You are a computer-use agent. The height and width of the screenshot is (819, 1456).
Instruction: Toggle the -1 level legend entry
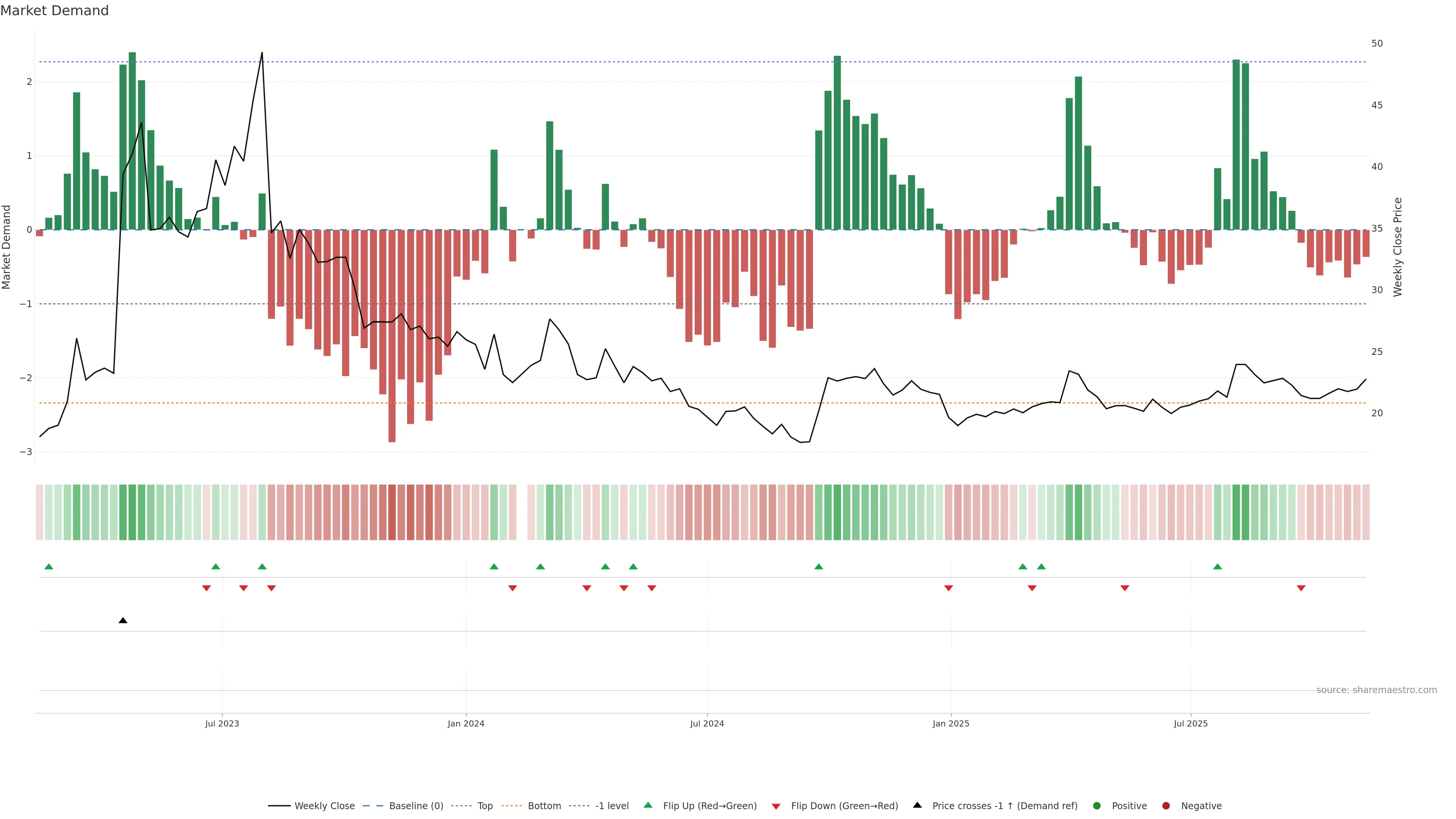click(612, 805)
